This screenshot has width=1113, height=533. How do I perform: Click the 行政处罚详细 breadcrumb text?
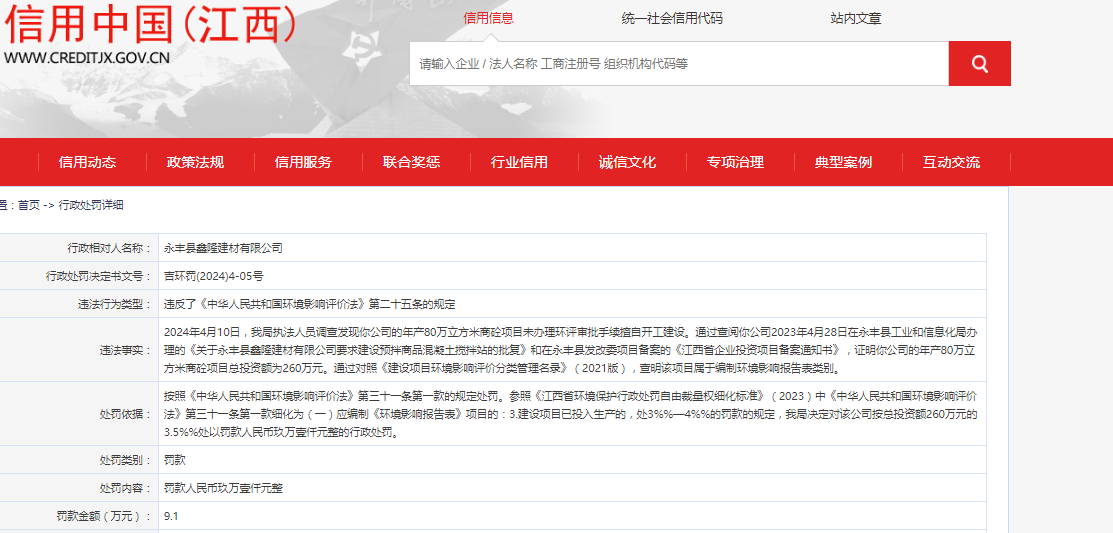[92, 205]
